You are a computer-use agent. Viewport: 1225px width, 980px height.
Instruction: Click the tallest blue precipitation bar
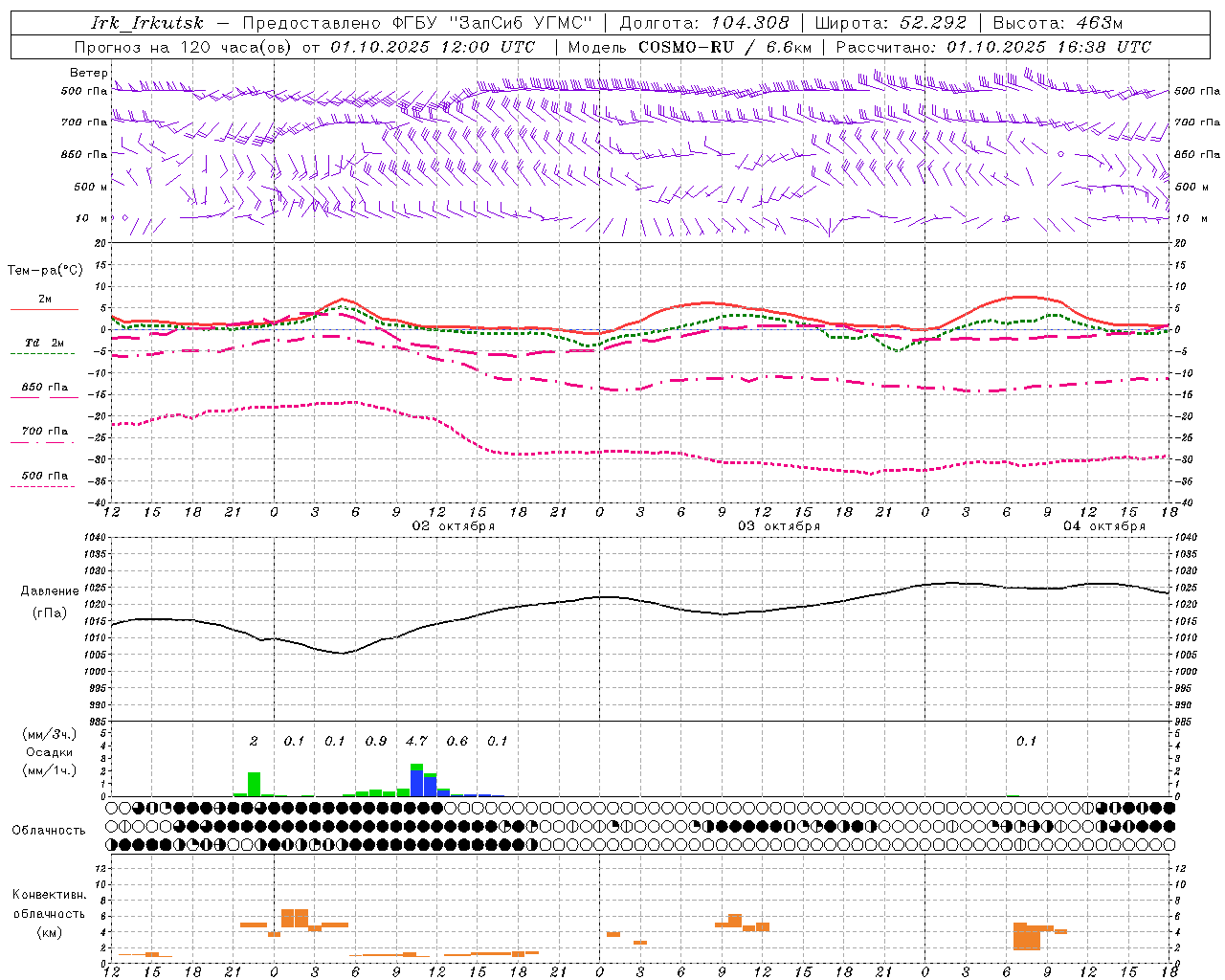[x=417, y=783]
